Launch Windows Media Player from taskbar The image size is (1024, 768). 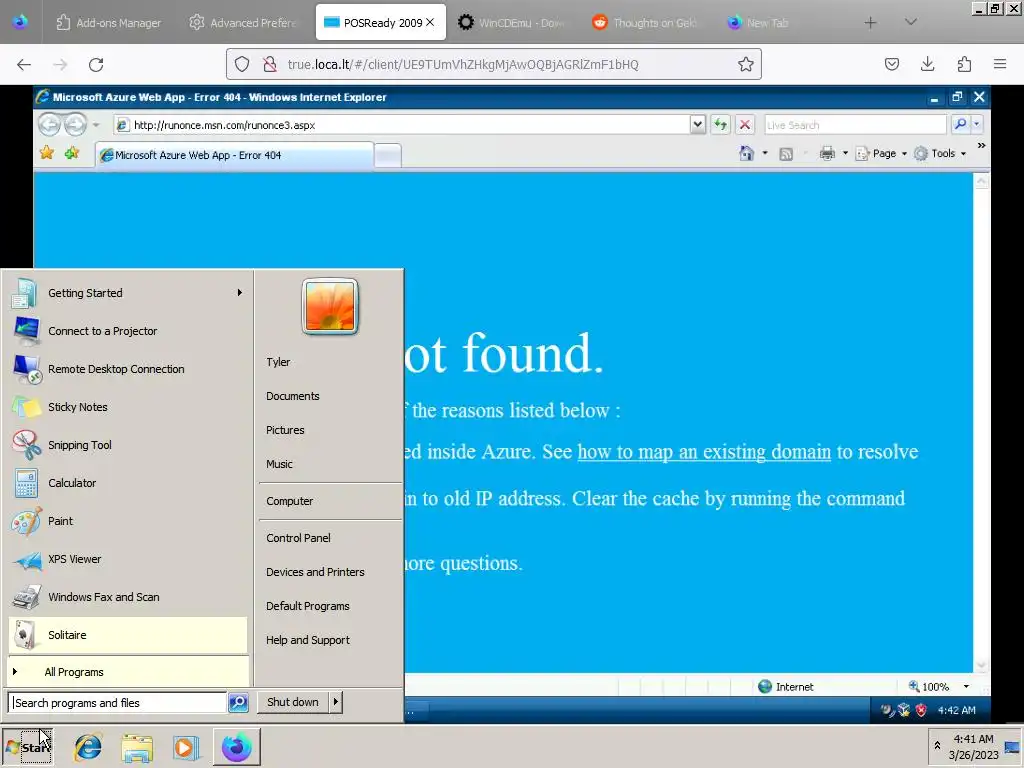[185, 747]
